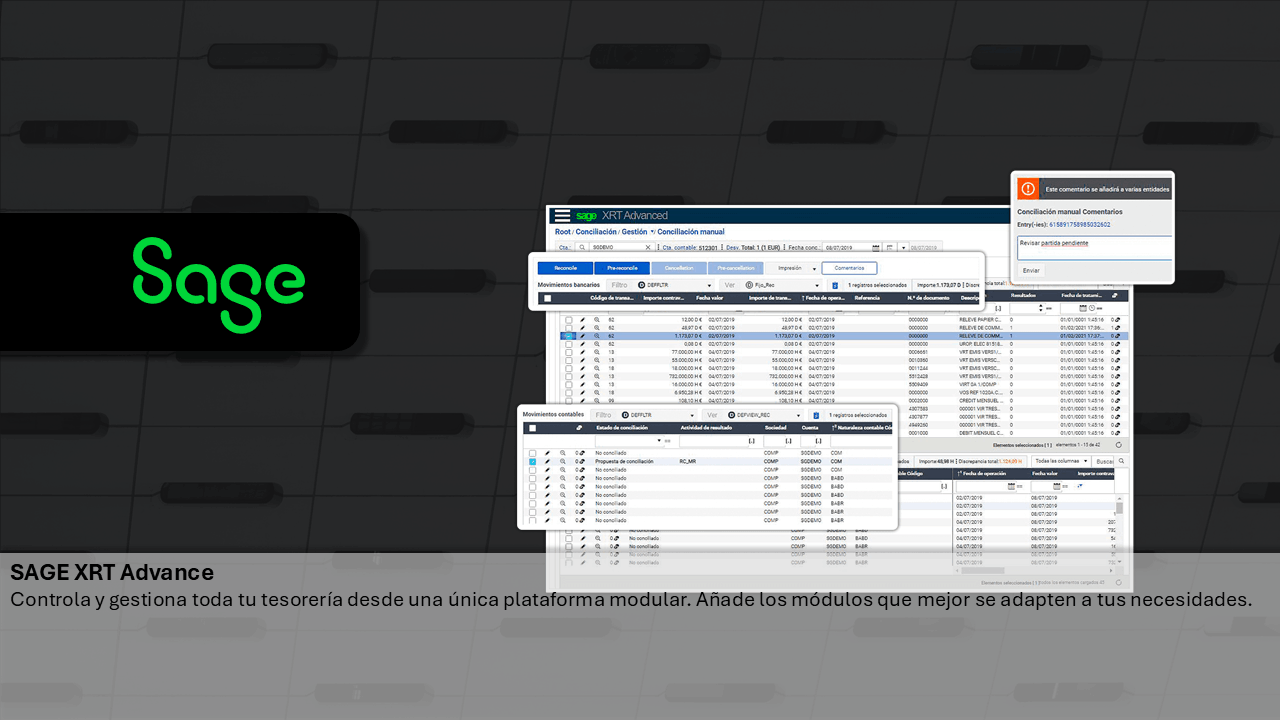The image size is (1280, 720).
Task: Click scrollbar of lower right table
Action: [x=1120, y=508]
